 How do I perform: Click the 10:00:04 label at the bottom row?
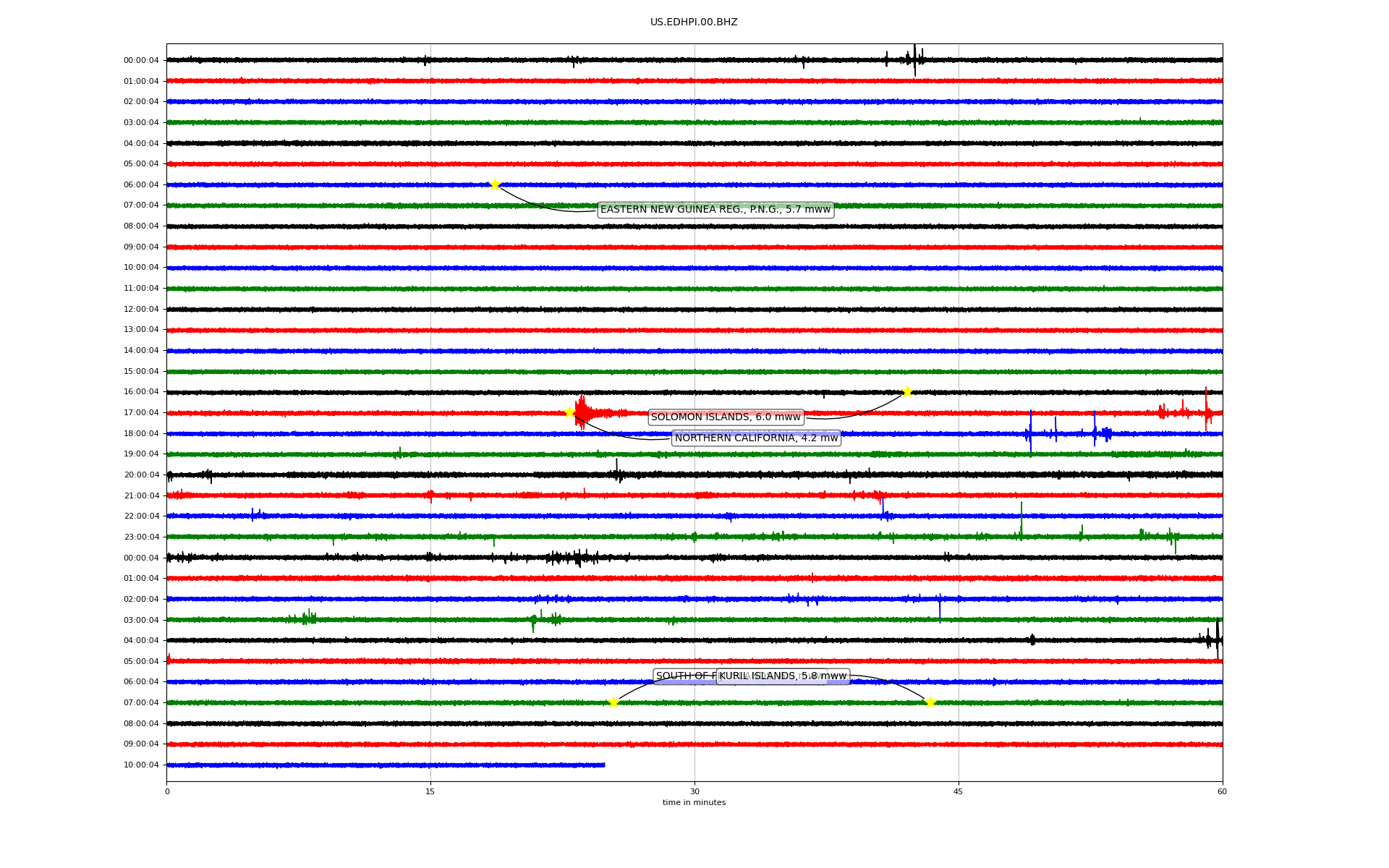click(141, 765)
